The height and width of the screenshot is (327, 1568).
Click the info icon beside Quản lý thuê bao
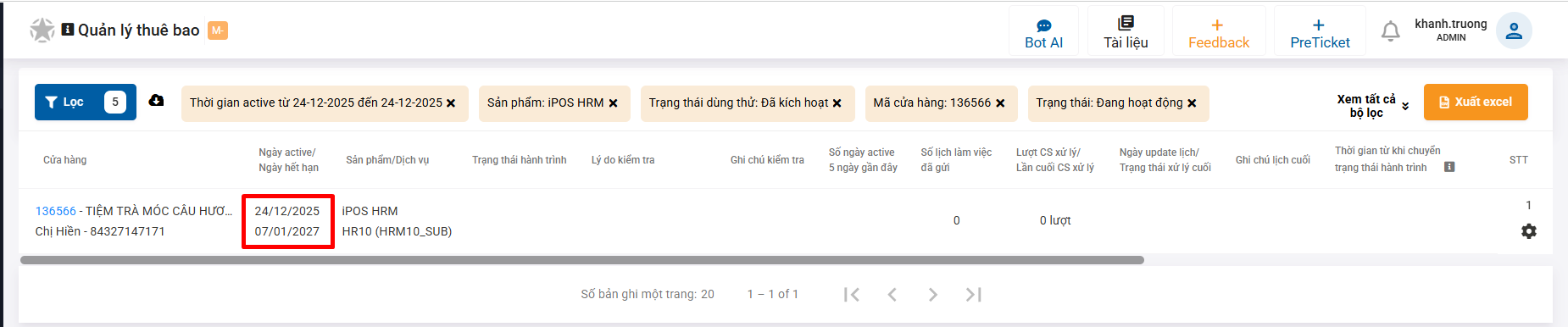[68, 30]
